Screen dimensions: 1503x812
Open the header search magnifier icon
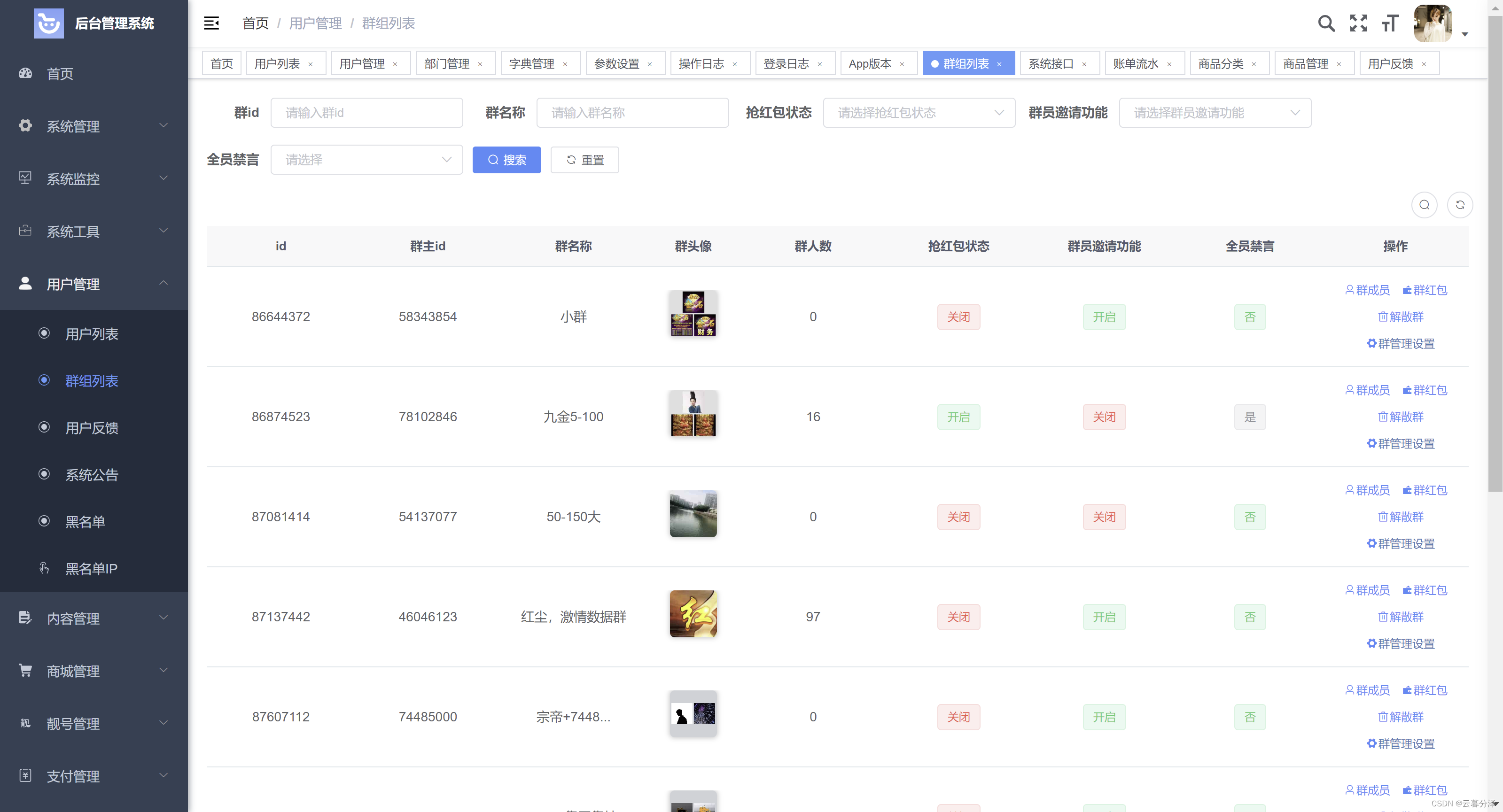(x=1326, y=23)
